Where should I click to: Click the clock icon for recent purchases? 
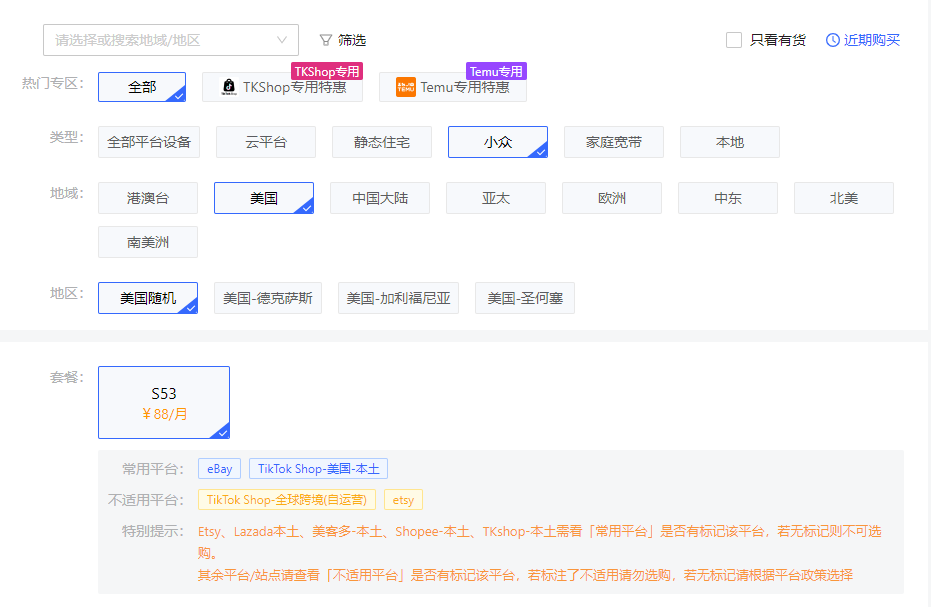point(833,40)
